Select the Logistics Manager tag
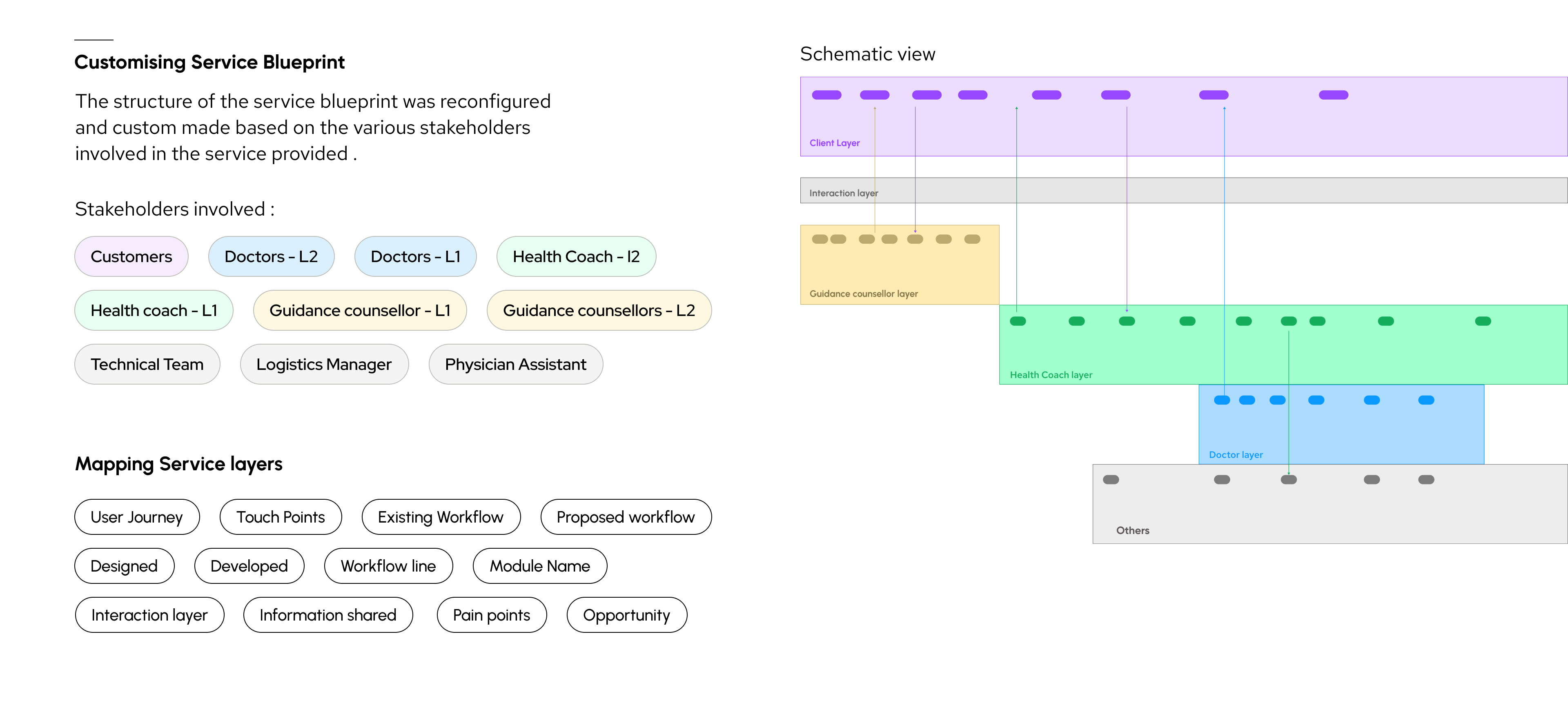The width and height of the screenshot is (1568, 712). [324, 365]
